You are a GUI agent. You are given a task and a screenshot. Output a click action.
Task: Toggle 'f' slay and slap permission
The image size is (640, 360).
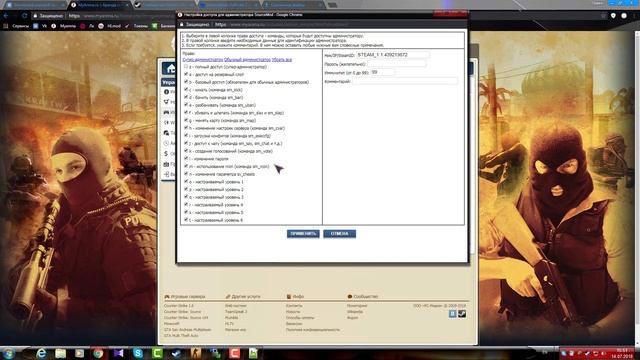(186, 113)
